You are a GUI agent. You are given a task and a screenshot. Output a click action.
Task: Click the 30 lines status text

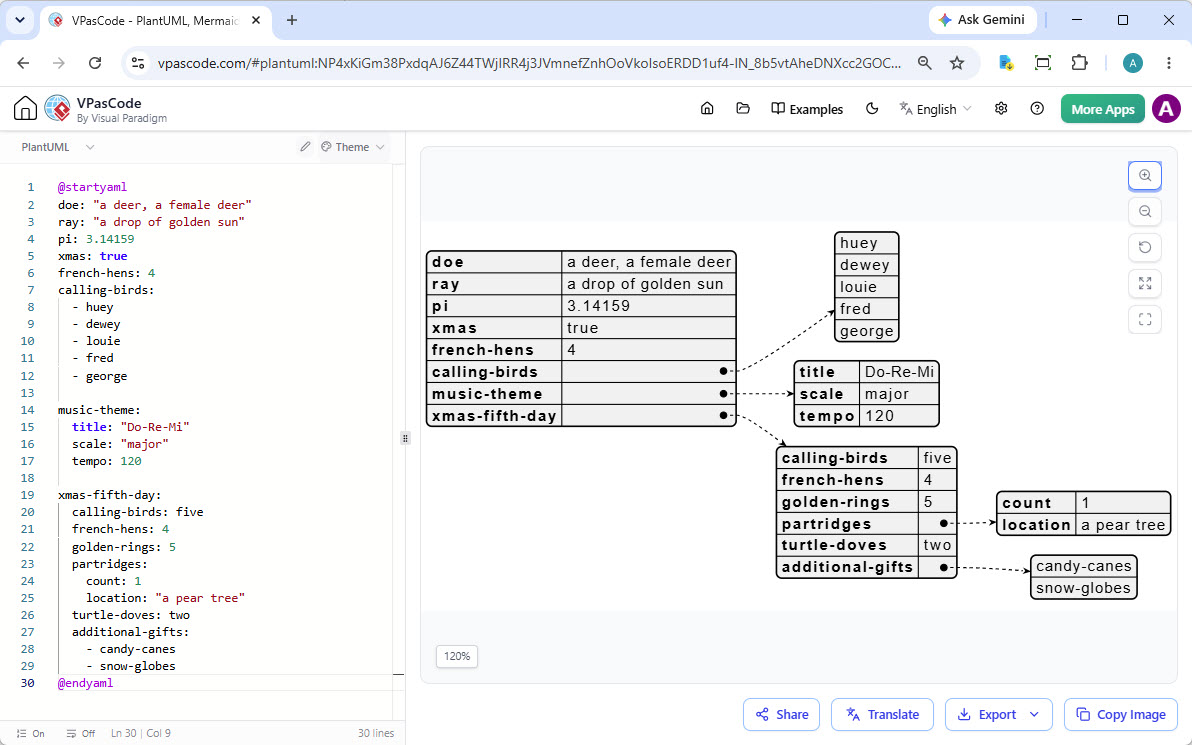tap(376, 734)
